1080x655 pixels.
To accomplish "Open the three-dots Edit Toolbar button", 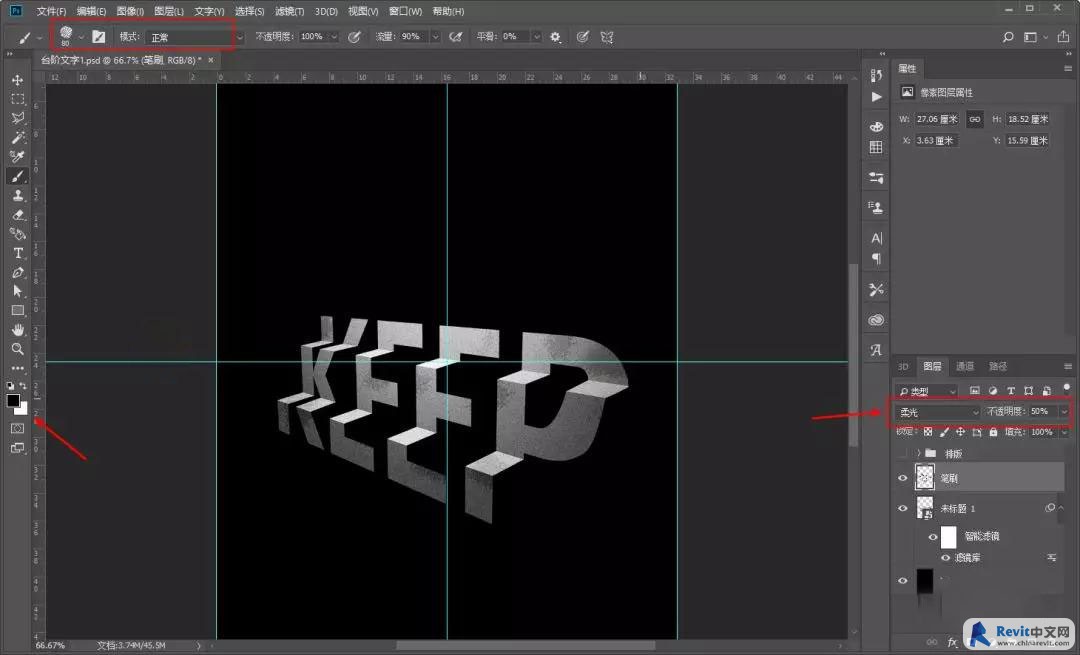I will [x=18, y=368].
